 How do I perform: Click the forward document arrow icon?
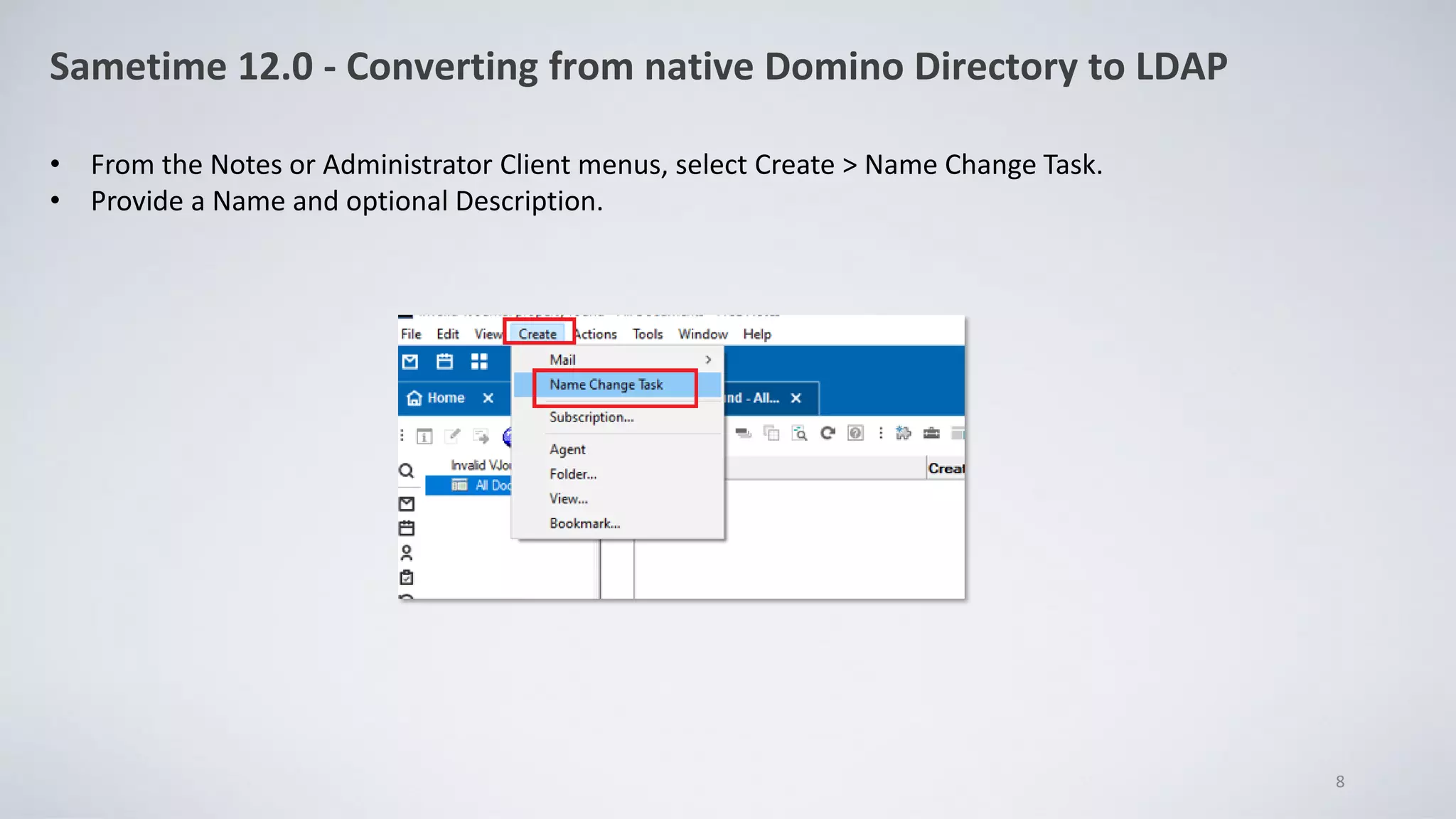(481, 436)
